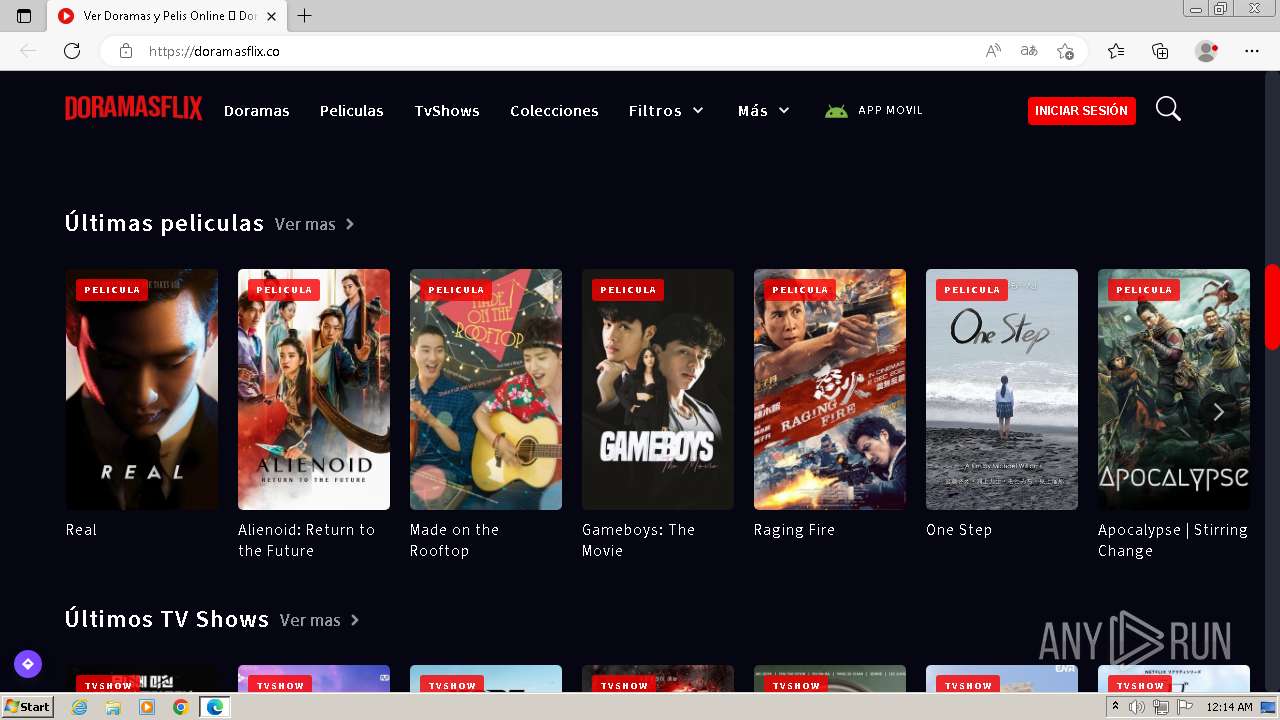Open Ver mas for Últimas peliculas
The width and height of the screenshot is (1280, 720).
tap(315, 224)
